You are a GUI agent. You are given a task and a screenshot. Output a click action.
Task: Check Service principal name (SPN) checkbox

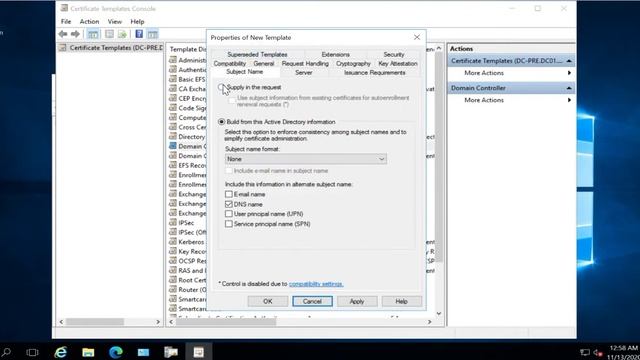[229, 224]
